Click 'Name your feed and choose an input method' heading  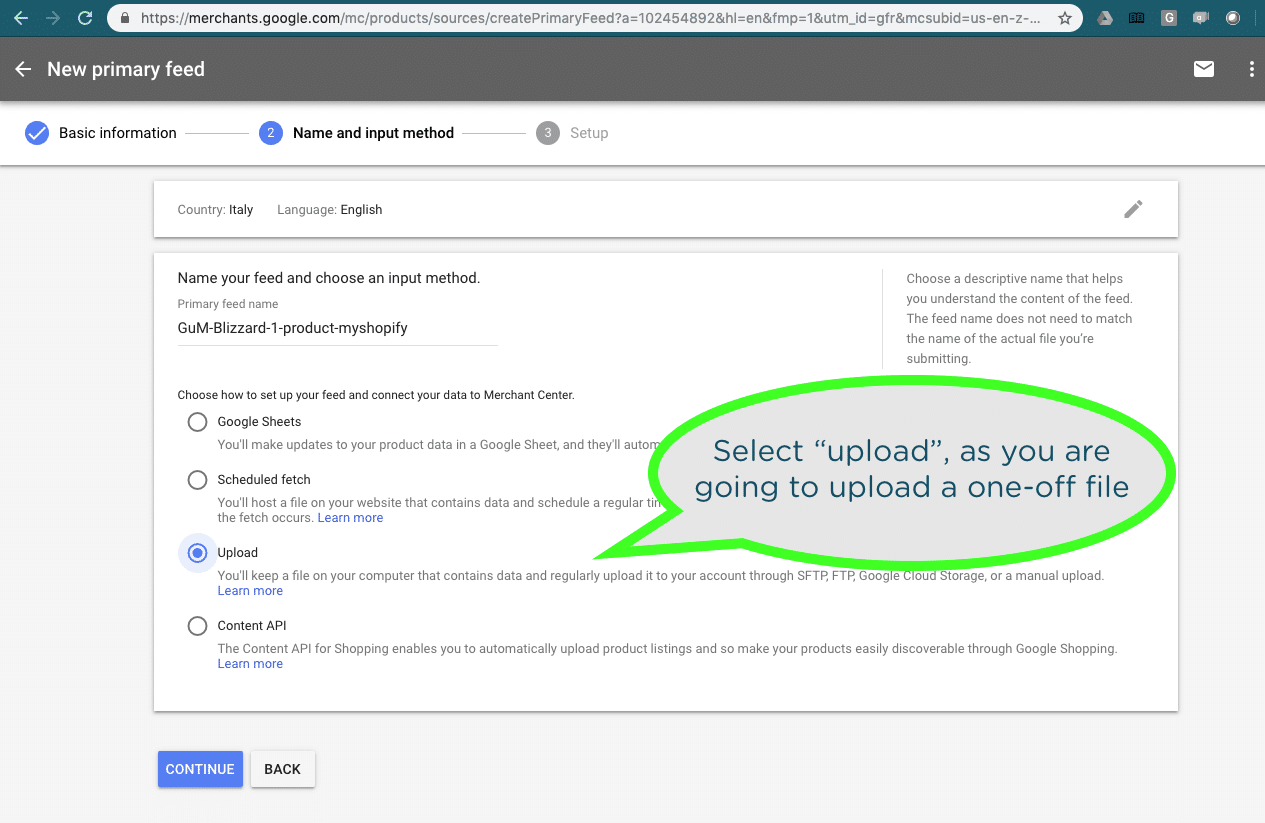click(x=329, y=278)
